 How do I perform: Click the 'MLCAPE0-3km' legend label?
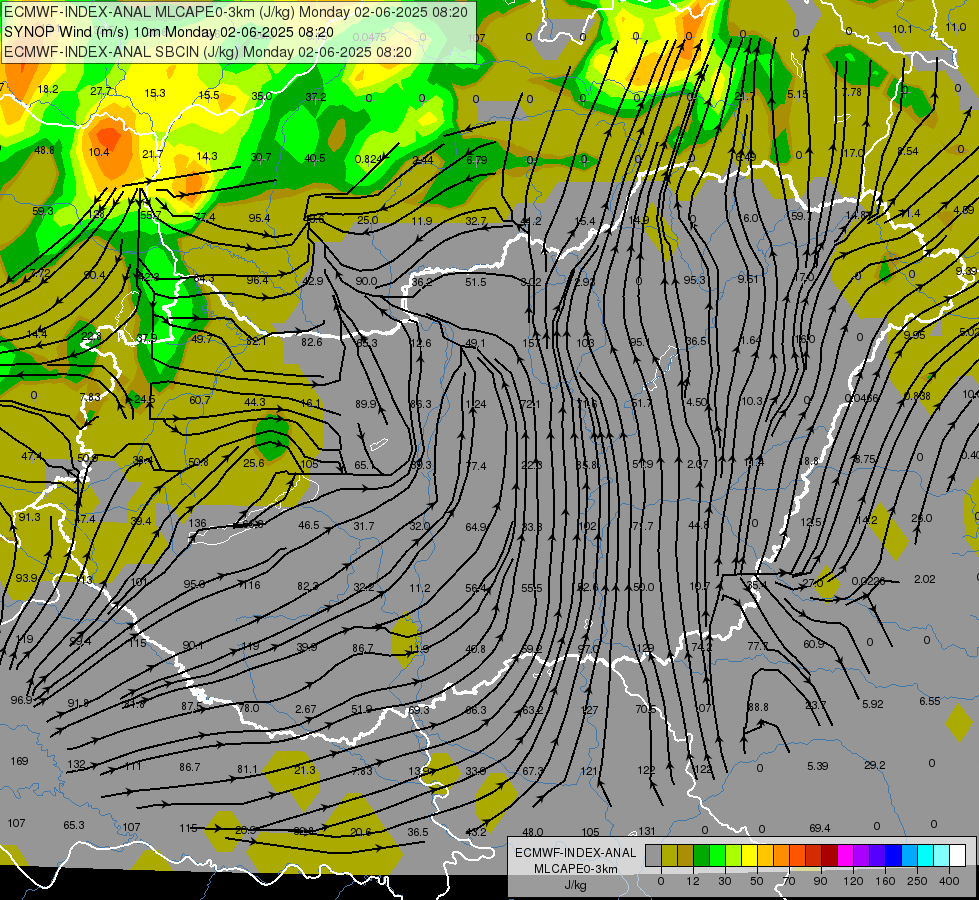[575, 869]
